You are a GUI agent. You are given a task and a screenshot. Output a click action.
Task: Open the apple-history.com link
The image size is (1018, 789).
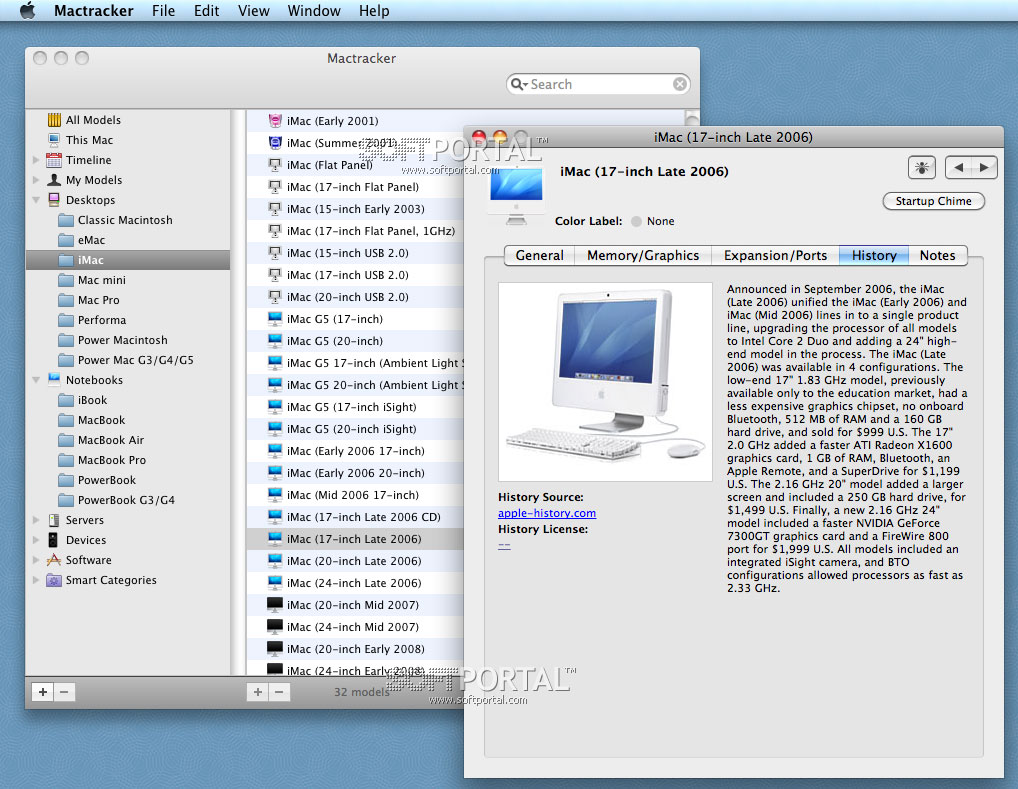pyautogui.click(x=547, y=513)
